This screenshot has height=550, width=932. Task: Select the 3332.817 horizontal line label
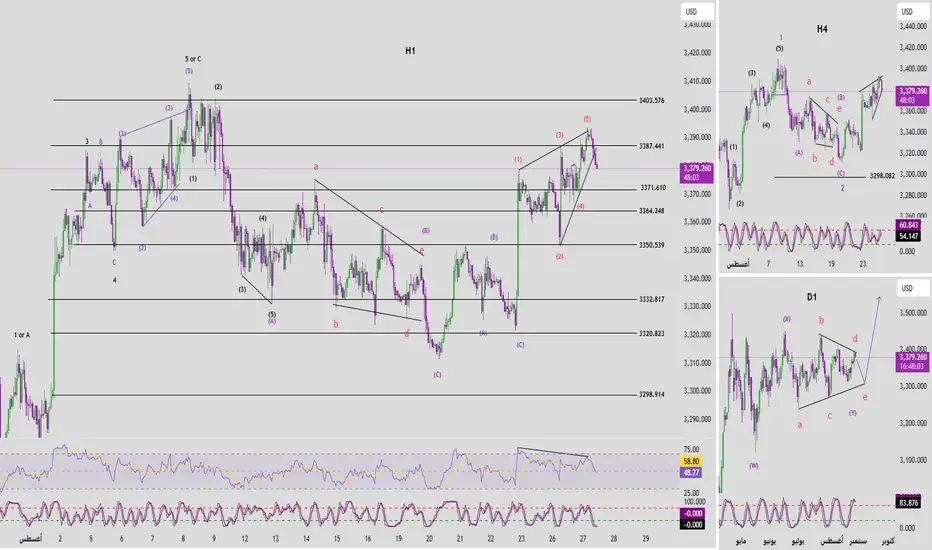point(651,300)
